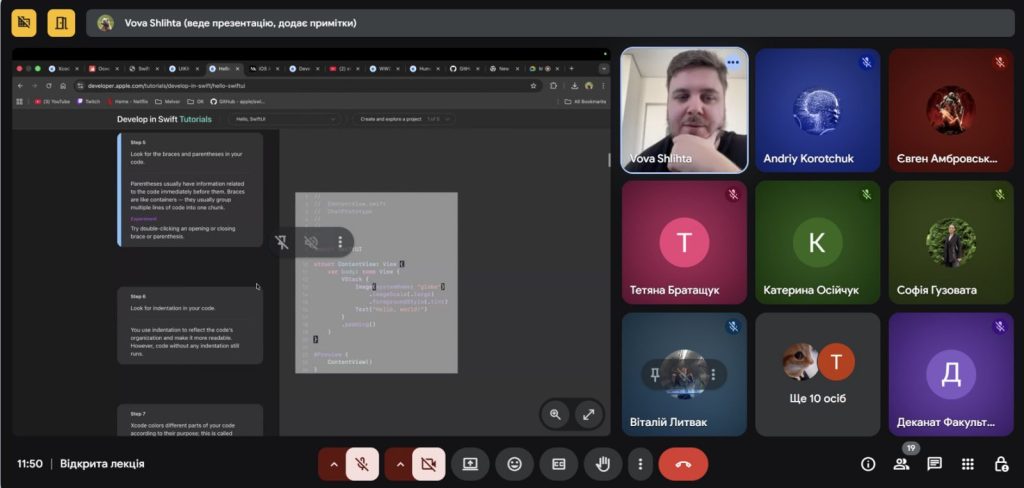Open host controls lock icon
The width and height of the screenshot is (1024, 488).
click(1000, 464)
